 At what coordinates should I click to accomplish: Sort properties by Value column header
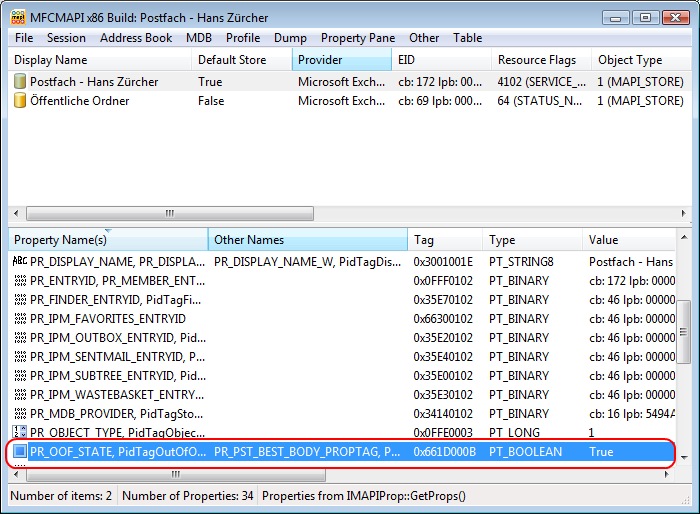pyautogui.click(x=629, y=240)
